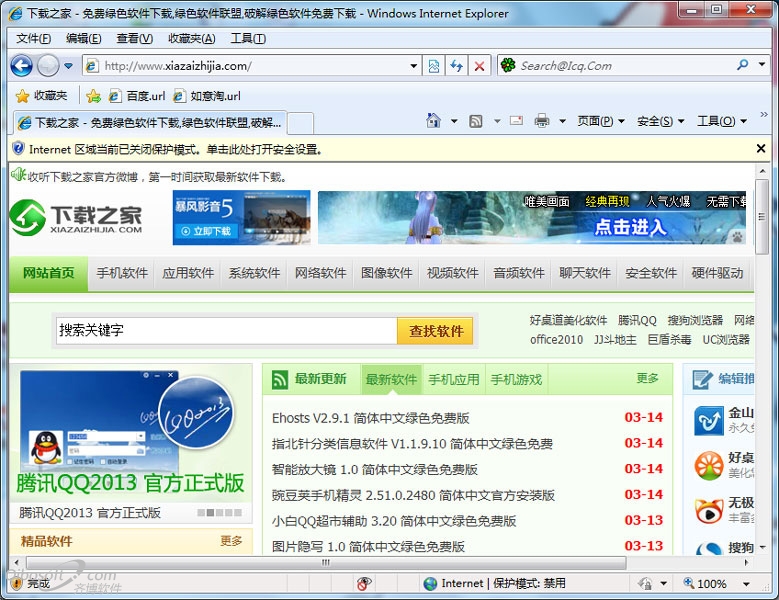Click the 下载之家 site logo
Image resolution: width=779 pixels, height=600 pixels.
click(77, 218)
